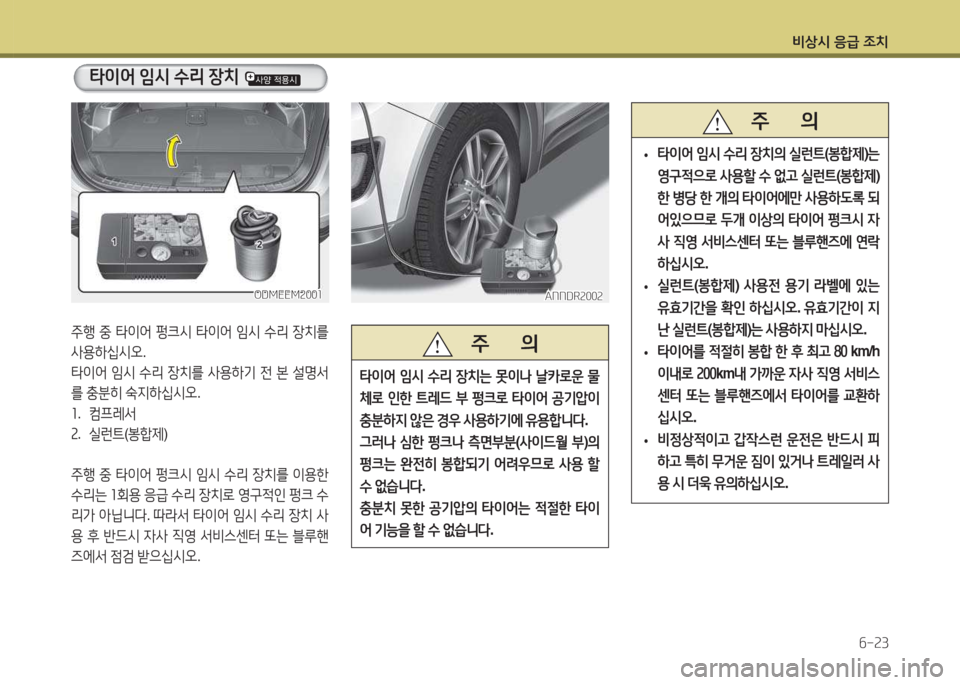Click page number '6-23'
Screen dimensions: 960x685
873,643
